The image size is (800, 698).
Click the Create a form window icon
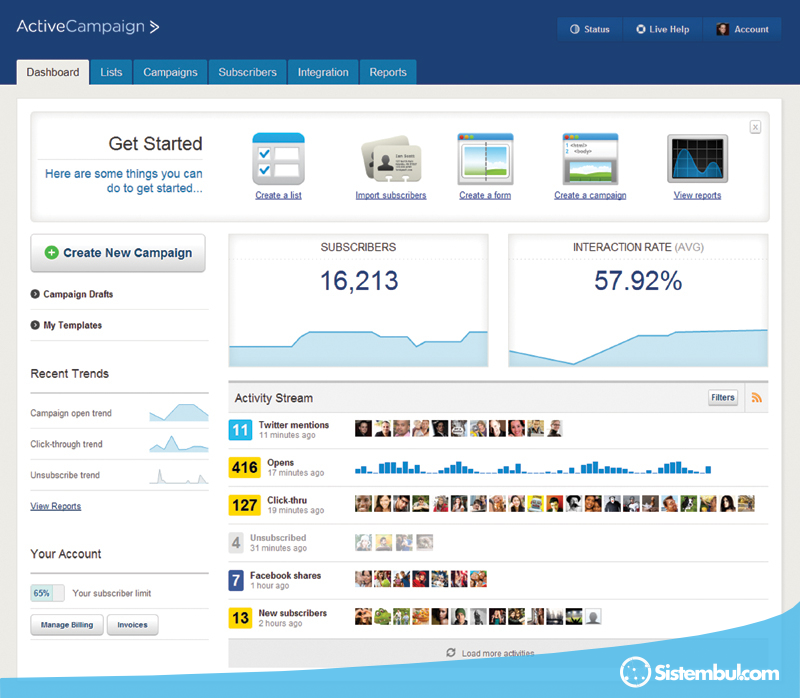485,159
